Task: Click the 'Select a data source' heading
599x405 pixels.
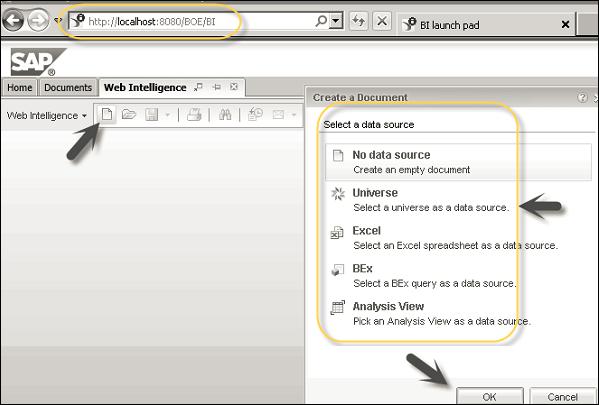Action: coord(369,125)
